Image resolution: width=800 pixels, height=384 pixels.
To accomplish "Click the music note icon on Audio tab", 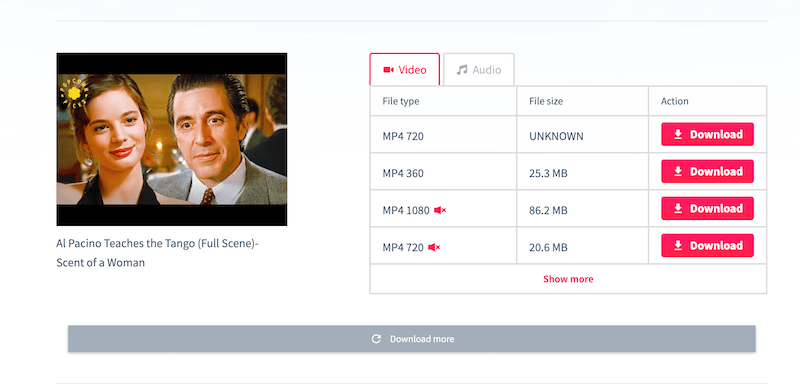I will (462, 70).
